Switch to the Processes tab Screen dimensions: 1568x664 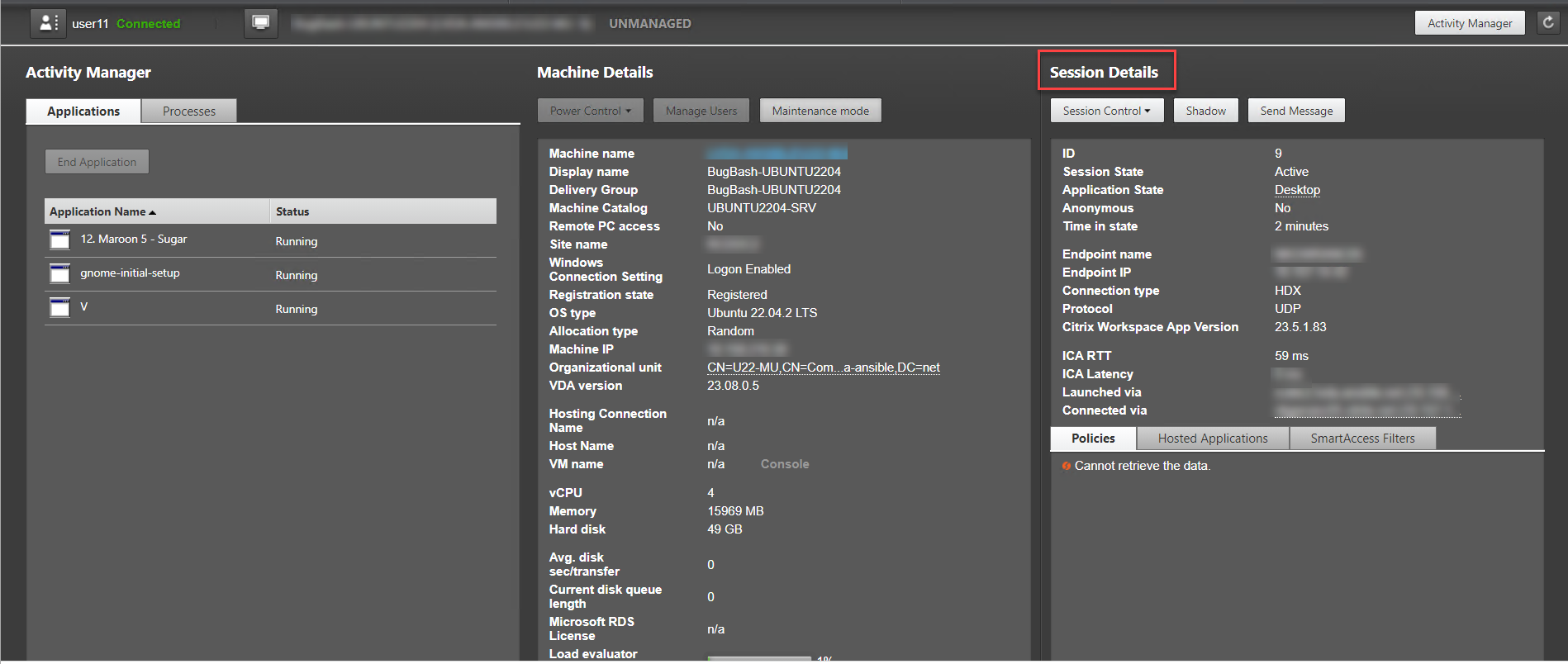[x=188, y=111]
